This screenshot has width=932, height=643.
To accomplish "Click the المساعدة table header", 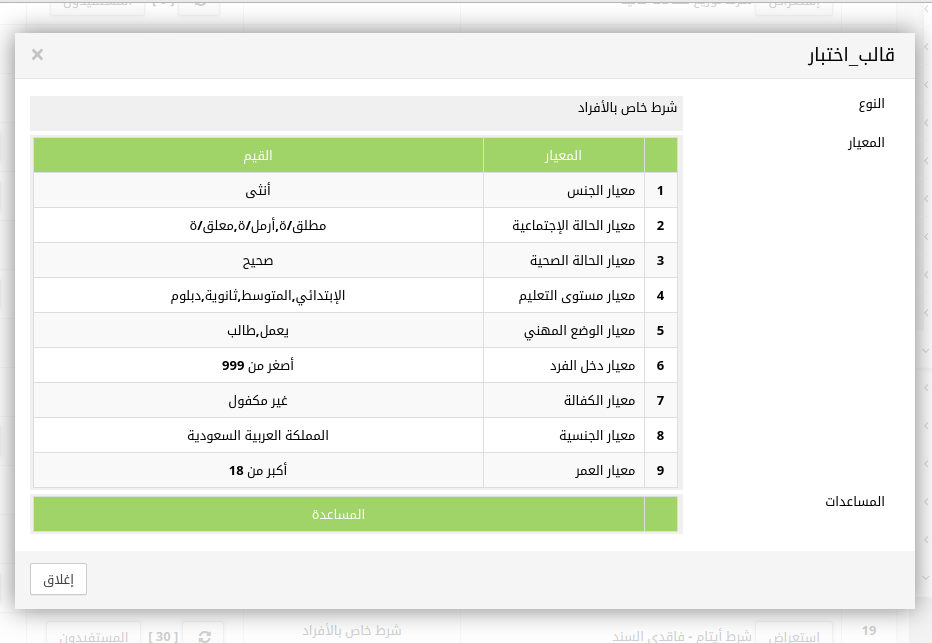I will click(339, 514).
